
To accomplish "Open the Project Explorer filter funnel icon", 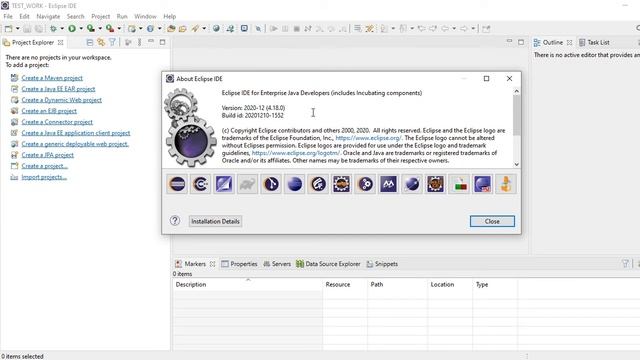I will (x=112, y=42).
